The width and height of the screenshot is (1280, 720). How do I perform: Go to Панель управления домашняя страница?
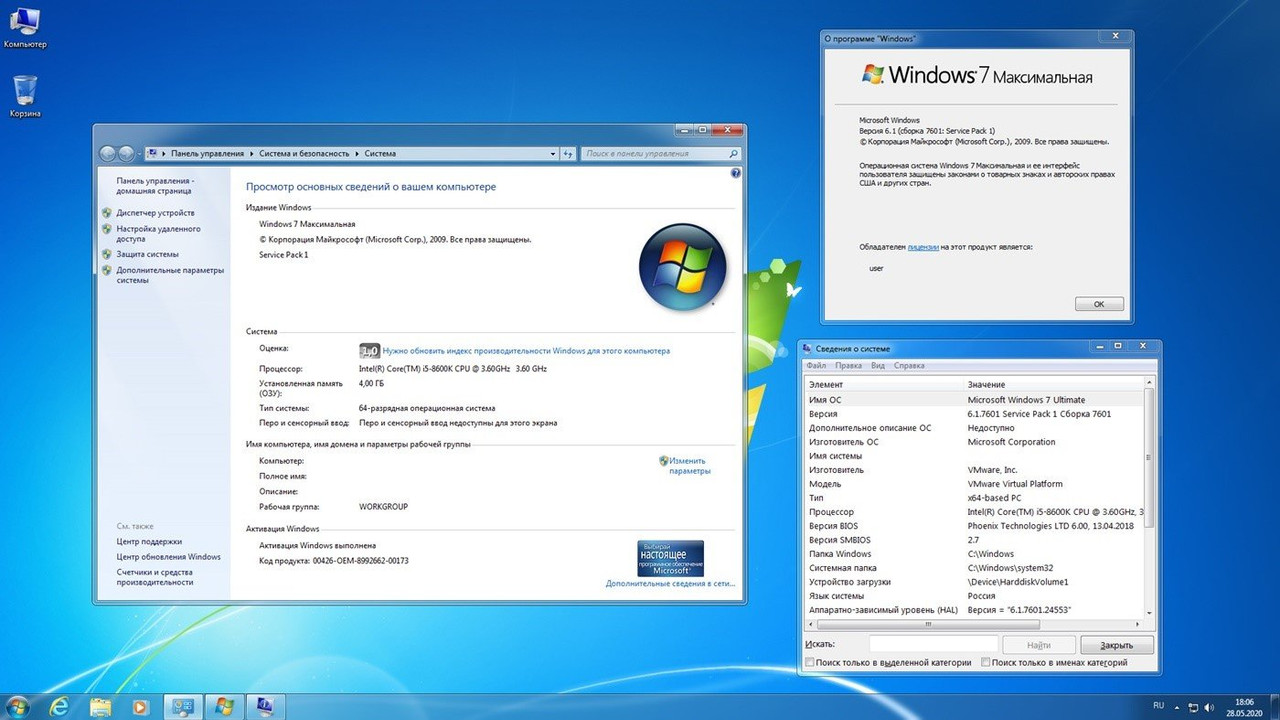pos(155,186)
